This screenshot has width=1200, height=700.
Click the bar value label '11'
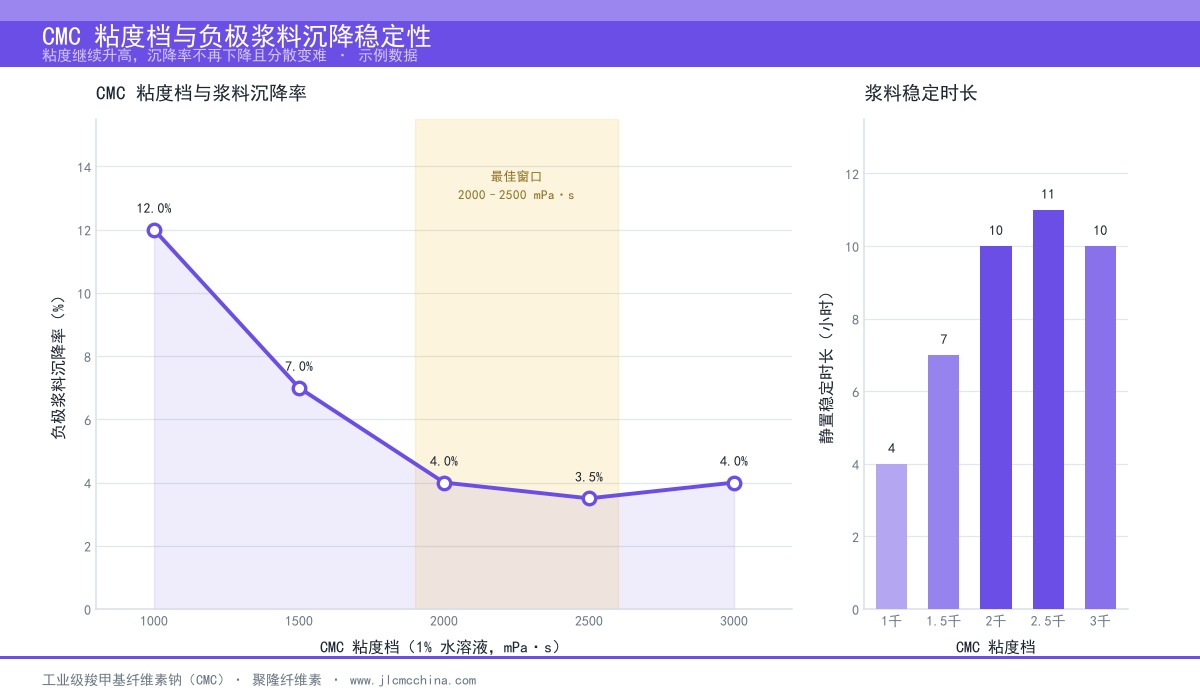(x=1048, y=194)
